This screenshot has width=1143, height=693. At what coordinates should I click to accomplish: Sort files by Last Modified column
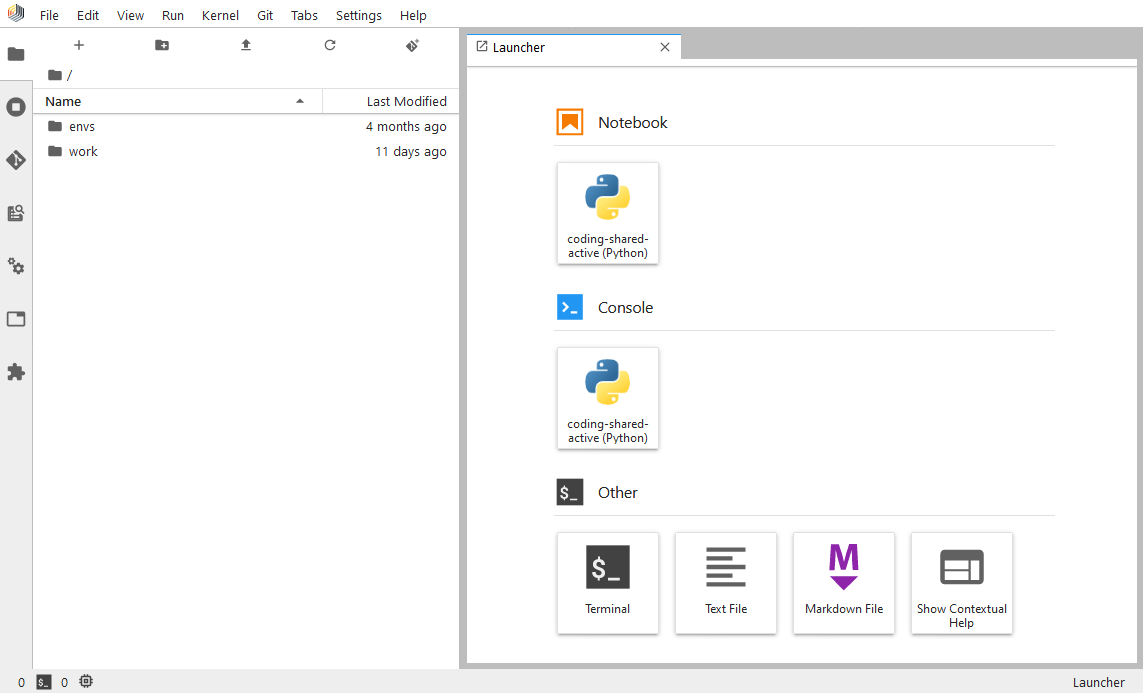pyautogui.click(x=406, y=101)
